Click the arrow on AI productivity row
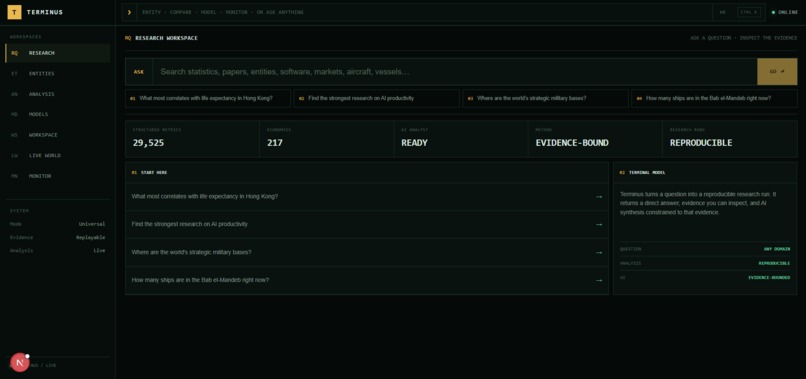This screenshot has height=379, width=806. pyautogui.click(x=598, y=224)
